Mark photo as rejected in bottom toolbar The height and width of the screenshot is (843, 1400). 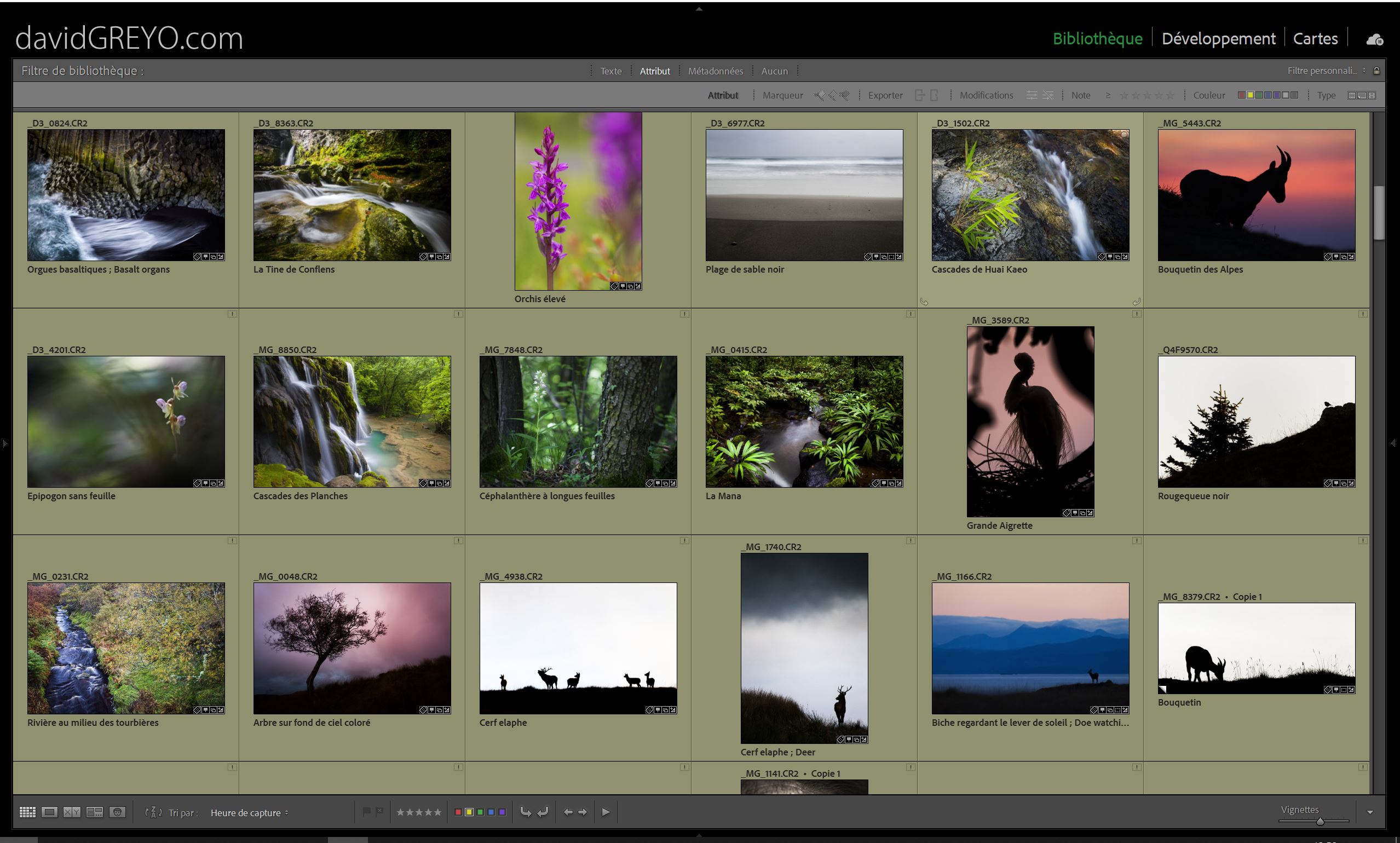tap(379, 812)
